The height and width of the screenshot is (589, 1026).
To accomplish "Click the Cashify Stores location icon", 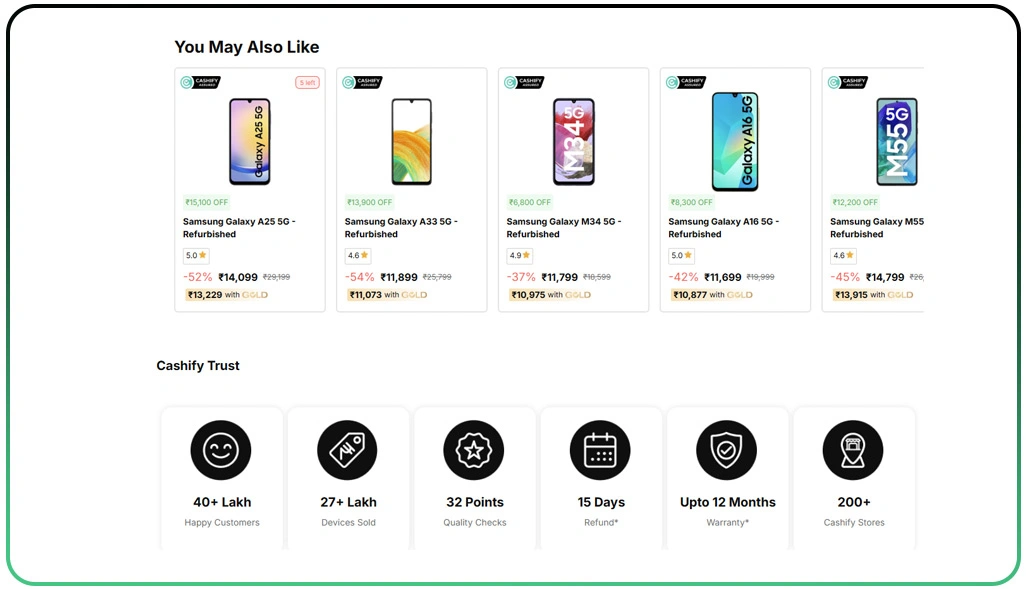I will (853, 449).
